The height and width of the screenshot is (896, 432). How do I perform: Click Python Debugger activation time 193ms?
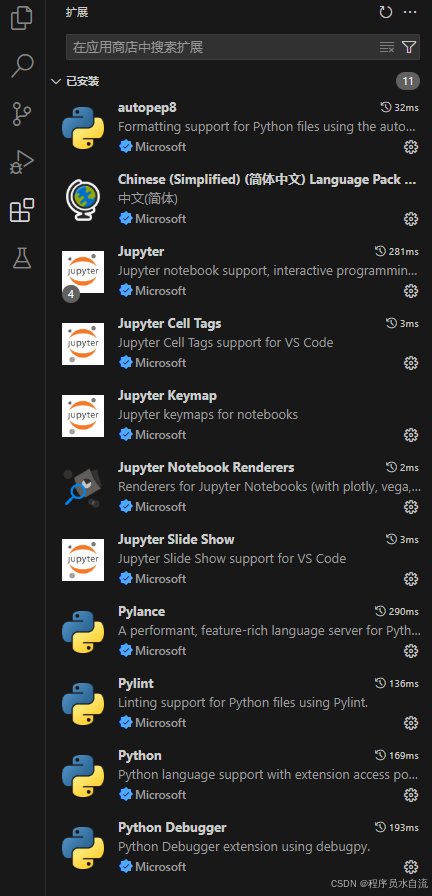(x=397, y=827)
